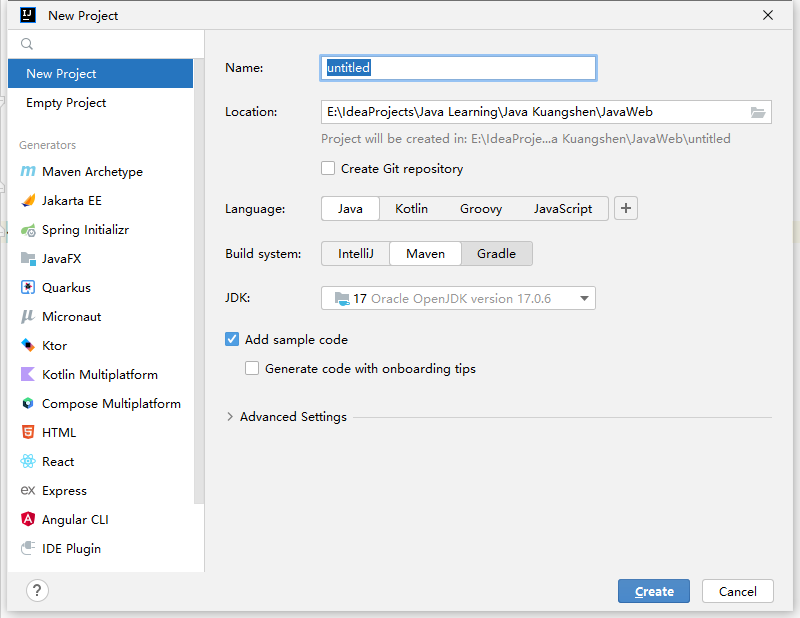Choose IntelliJ build system
This screenshot has height=618, width=800.
tap(356, 254)
